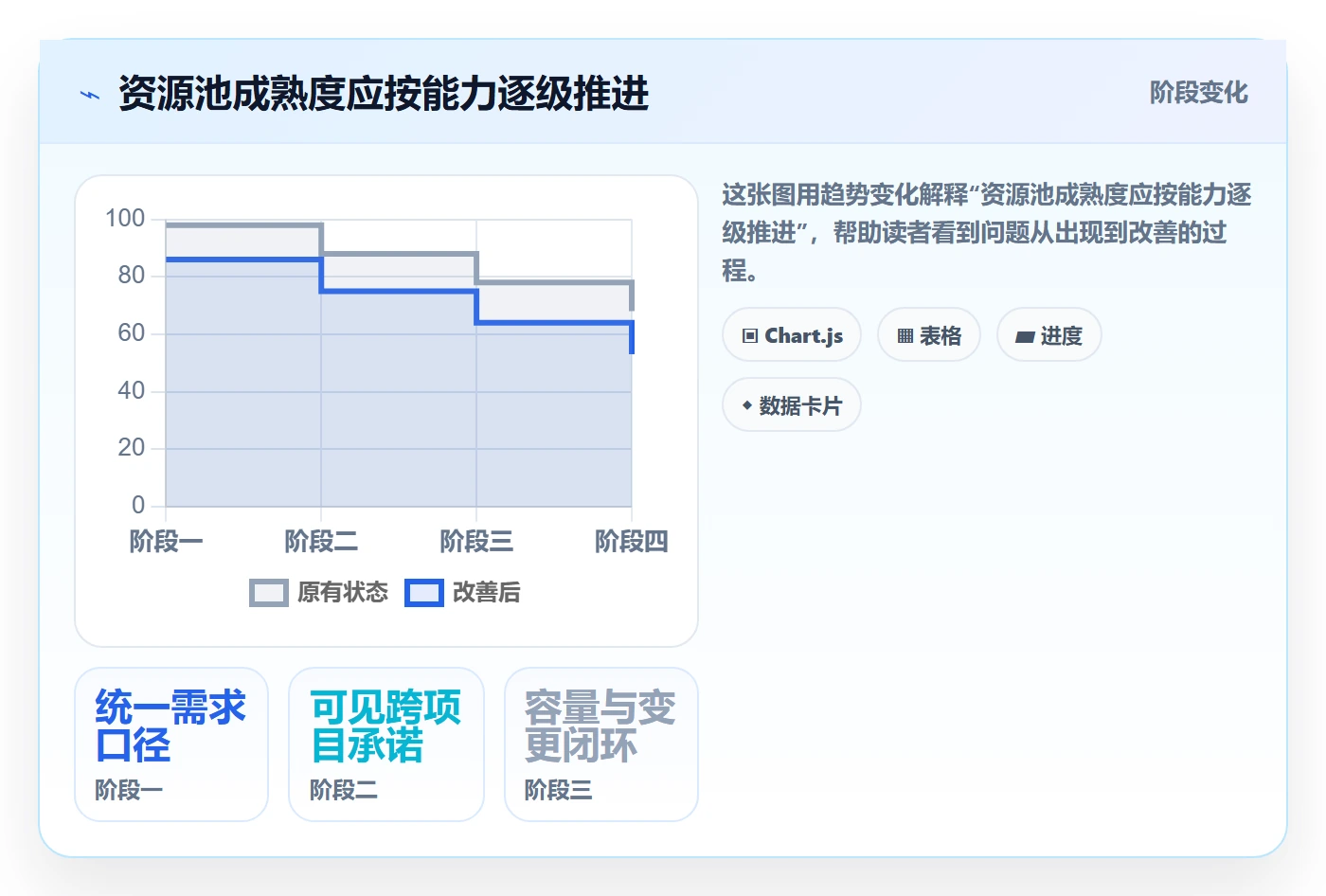Click 阶段二 under 可见跨项目承诺
1326x896 pixels.
point(344,790)
